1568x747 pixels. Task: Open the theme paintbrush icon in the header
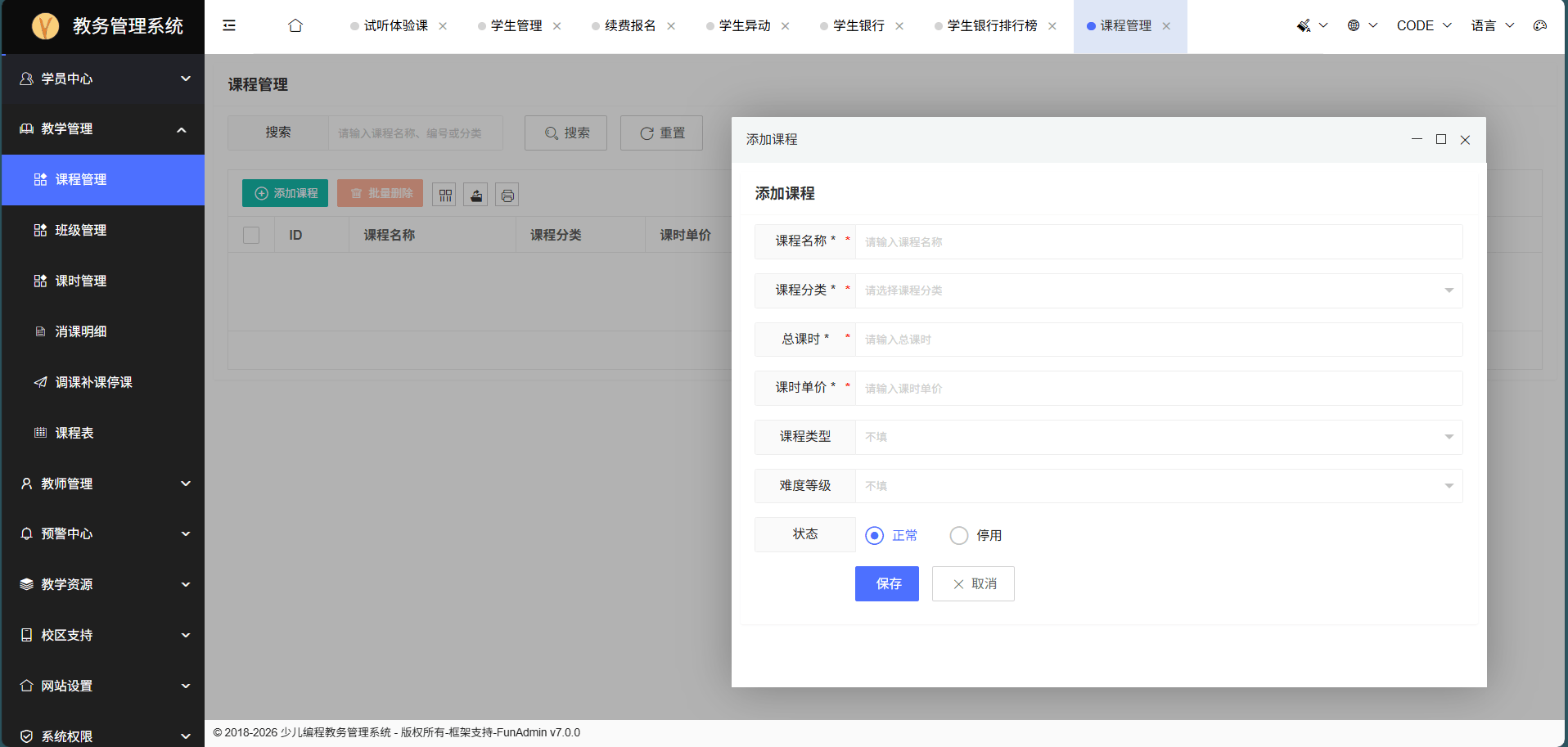coord(1304,25)
